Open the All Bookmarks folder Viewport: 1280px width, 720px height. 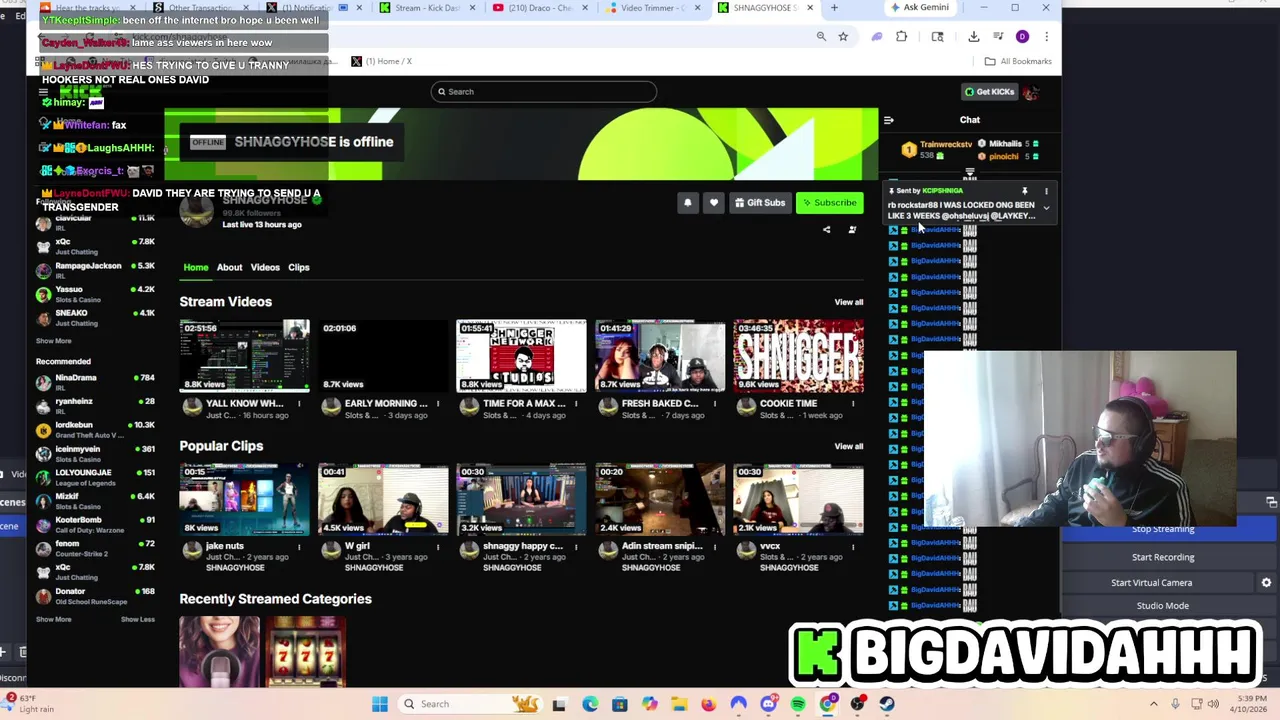coord(1018,61)
